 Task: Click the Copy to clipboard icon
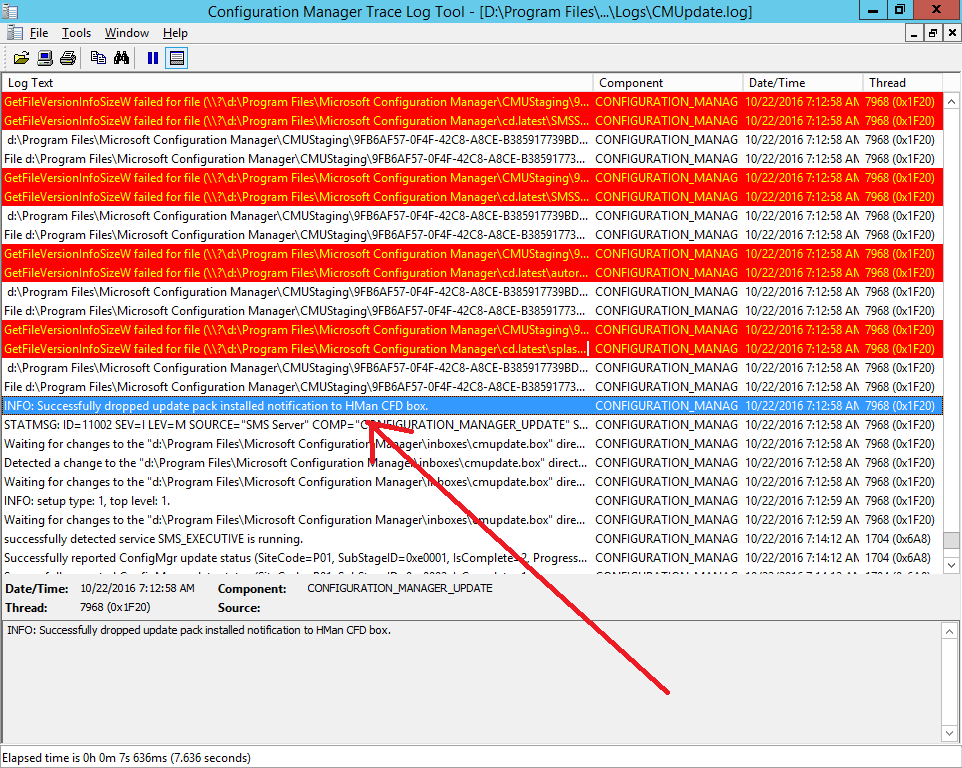pyautogui.click(x=98, y=58)
